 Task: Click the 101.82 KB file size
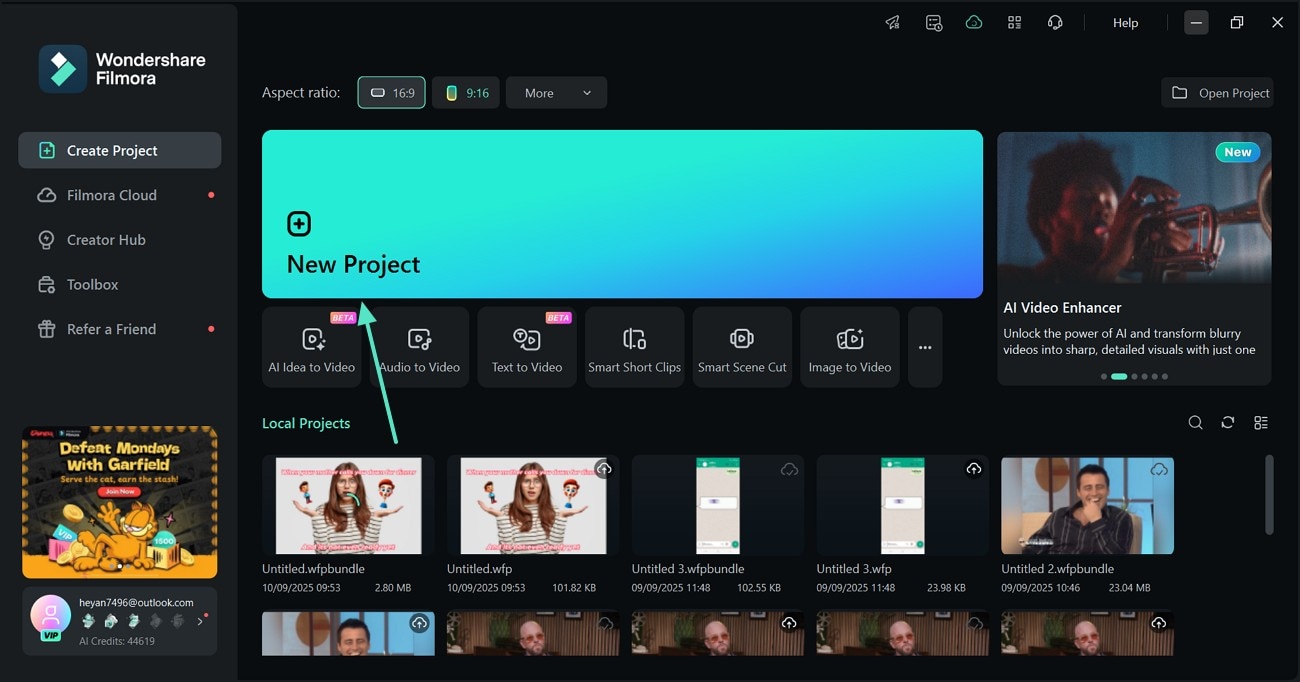(x=574, y=588)
